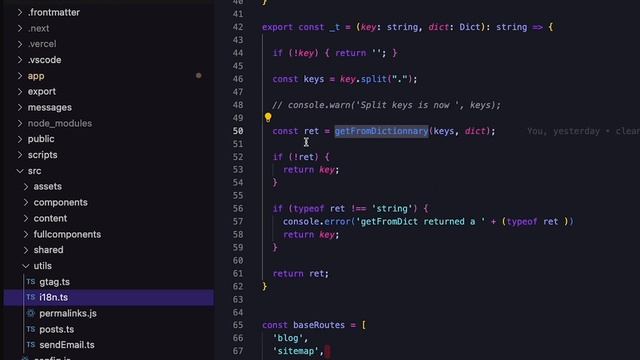Click line number 42 in gutter

coord(238,27)
